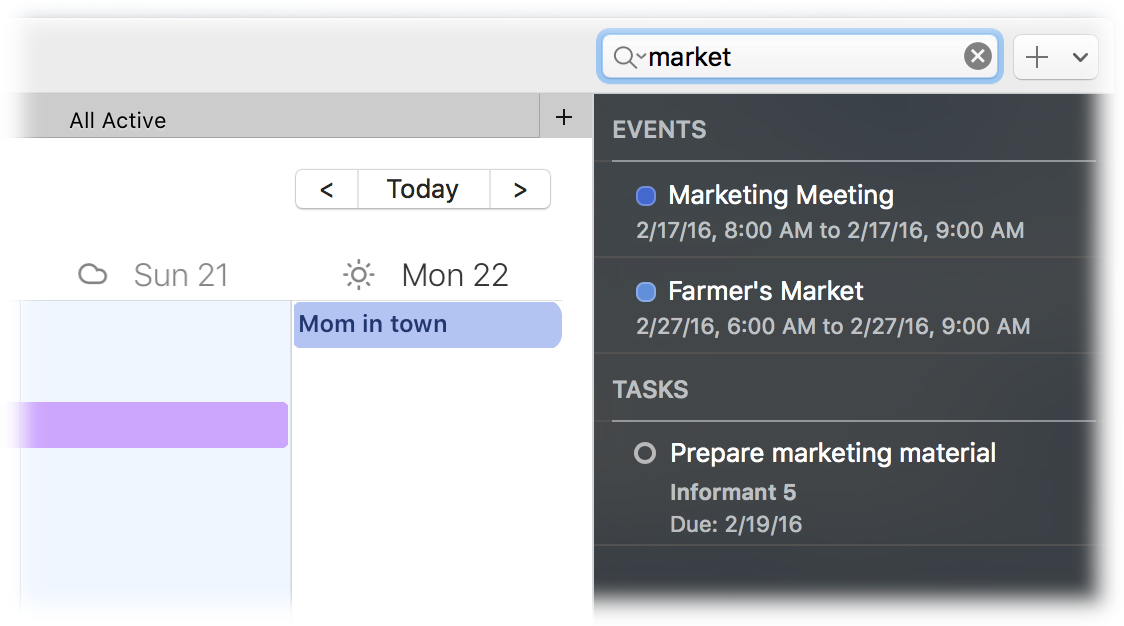Clear the search field text
The width and height of the screenshot is (1124, 626).
[x=977, y=57]
